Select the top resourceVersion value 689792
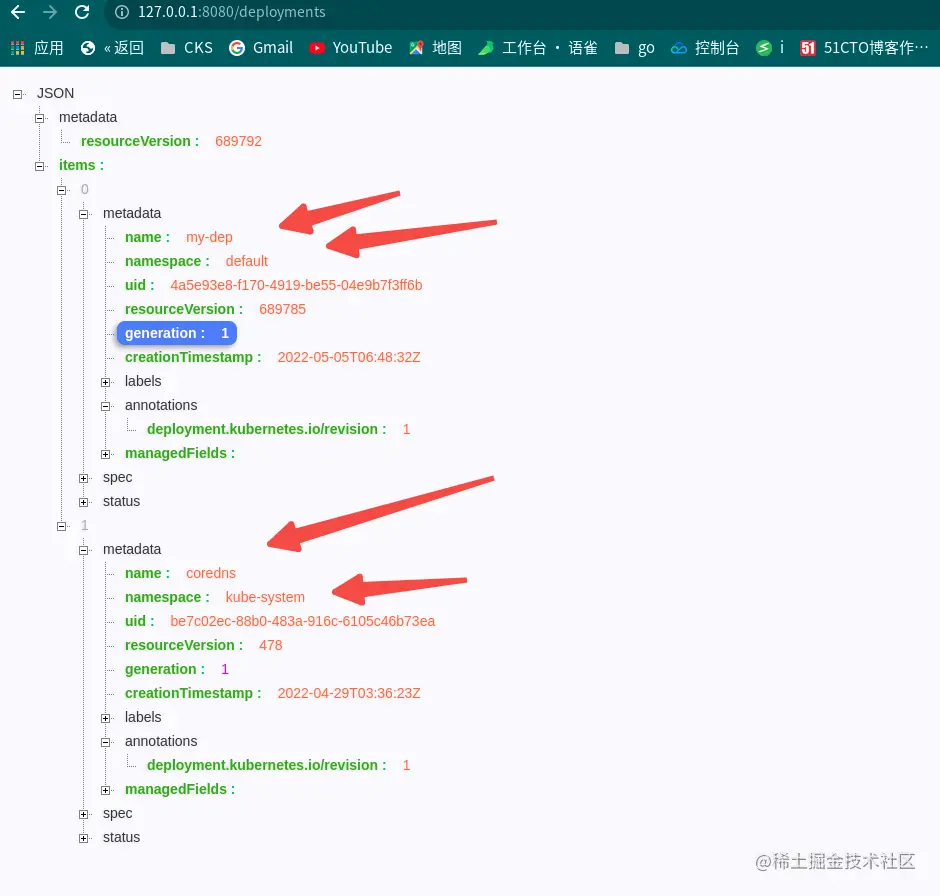This screenshot has width=940, height=896. click(238, 141)
